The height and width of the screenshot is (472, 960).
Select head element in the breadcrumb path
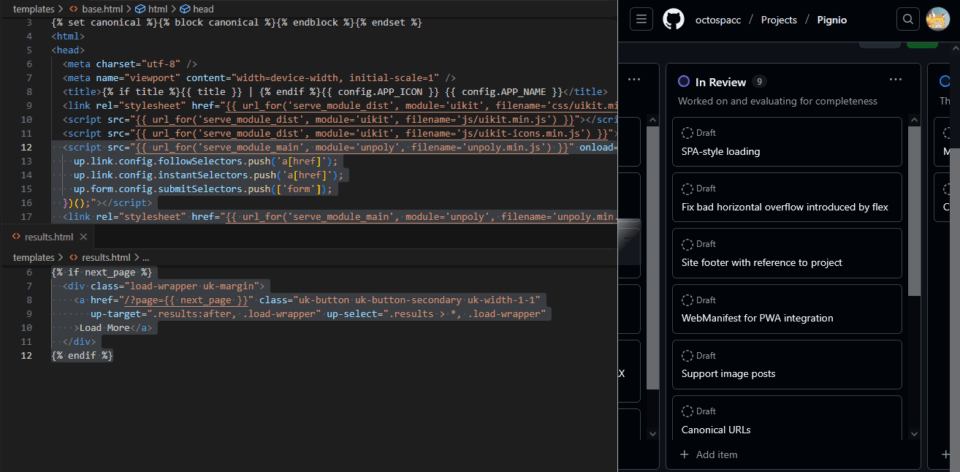tap(203, 9)
